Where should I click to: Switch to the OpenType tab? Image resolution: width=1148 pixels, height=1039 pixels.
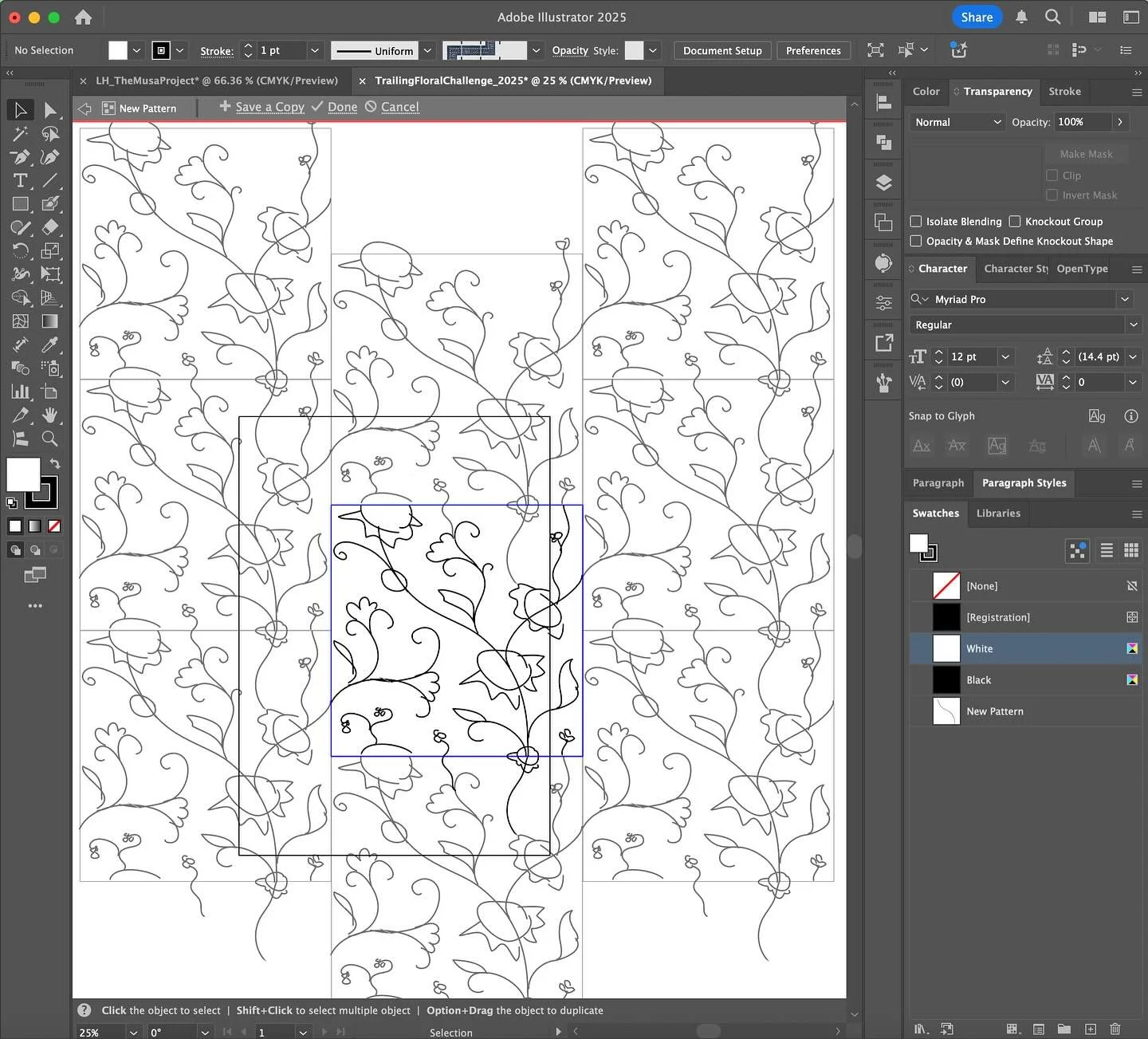tap(1082, 269)
